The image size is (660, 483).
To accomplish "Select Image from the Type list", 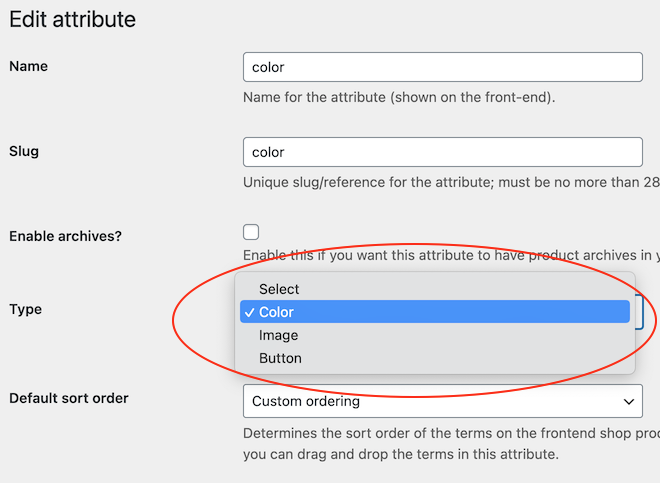I will click(279, 335).
